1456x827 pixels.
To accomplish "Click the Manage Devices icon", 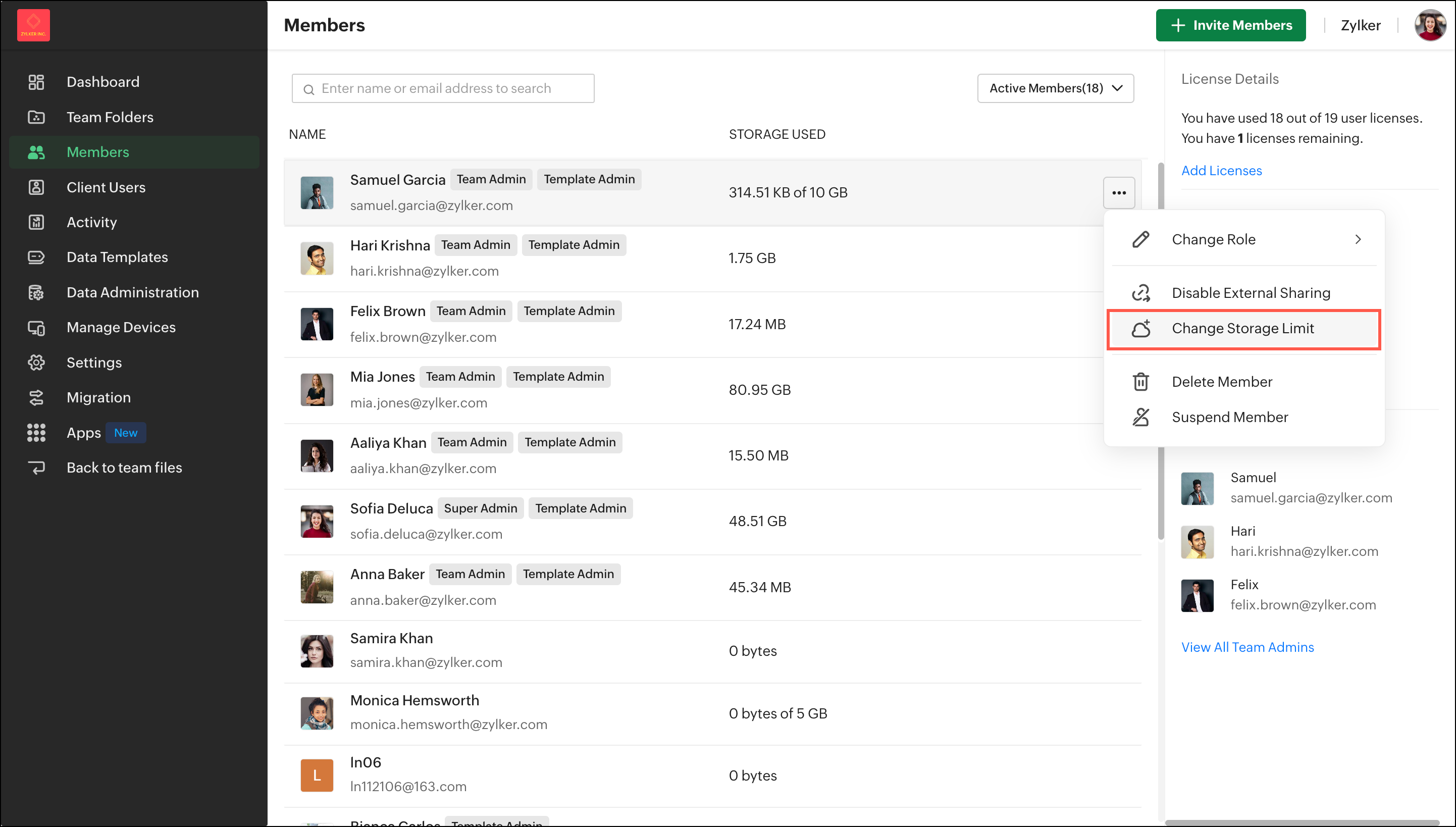I will [36, 328].
